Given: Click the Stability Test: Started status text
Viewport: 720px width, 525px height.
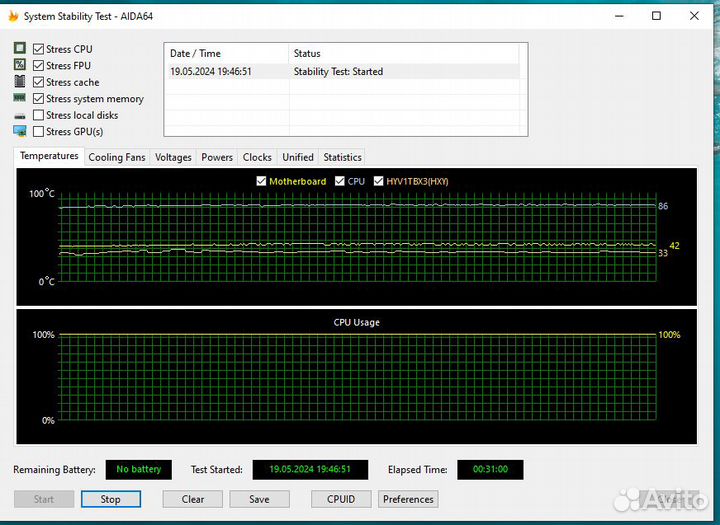Looking at the screenshot, I should pyautogui.click(x=338, y=72).
